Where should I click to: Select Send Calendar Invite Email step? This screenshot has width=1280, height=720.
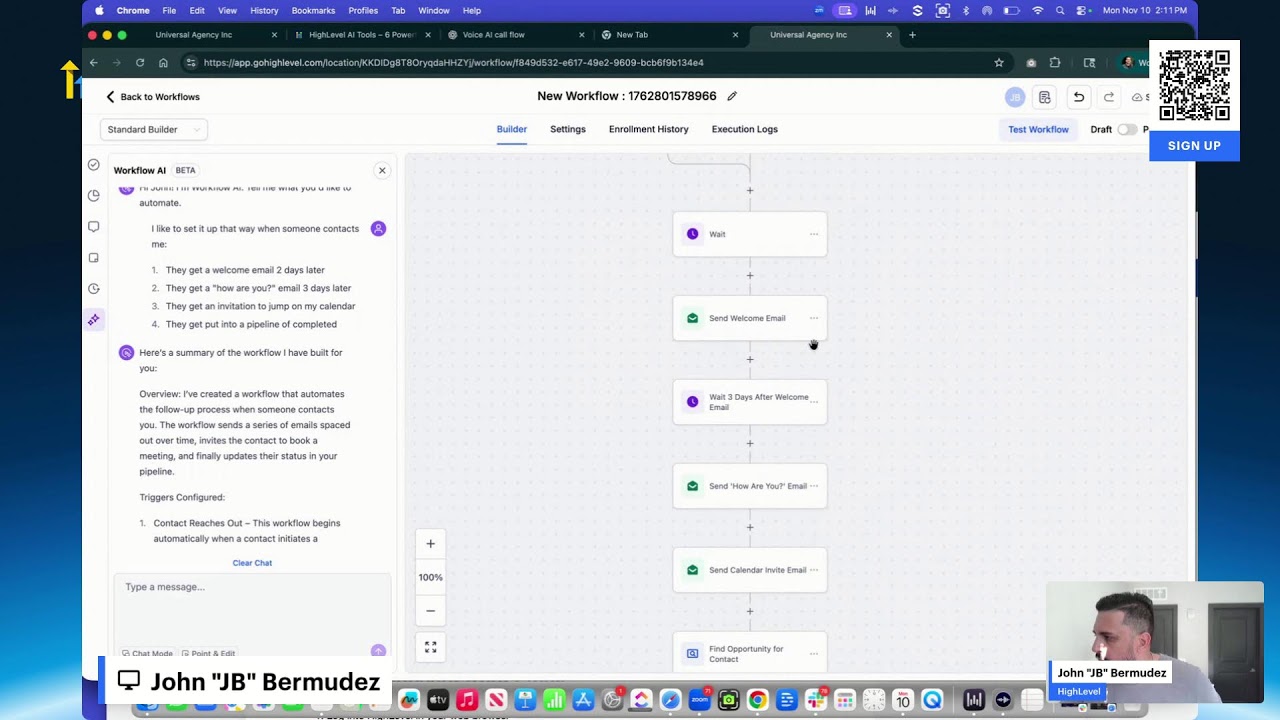(x=750, y=570)
